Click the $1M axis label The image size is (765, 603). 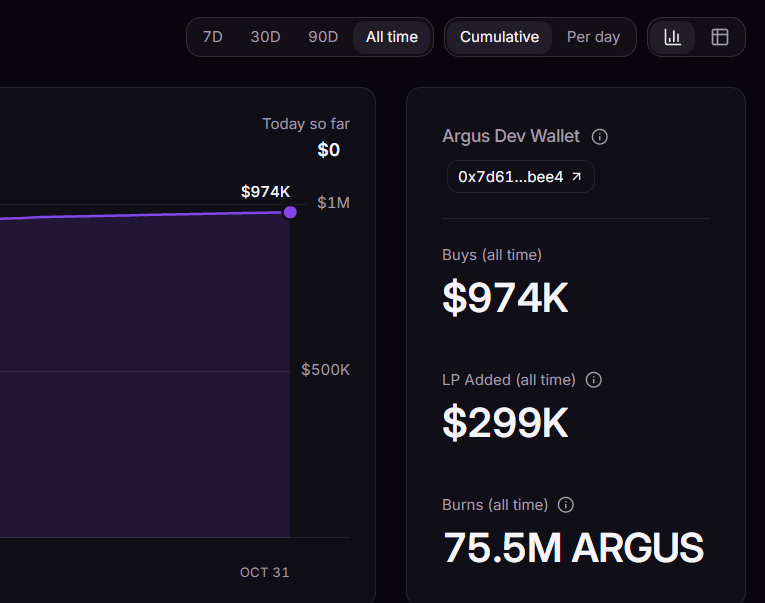click(x=333, y=202)
